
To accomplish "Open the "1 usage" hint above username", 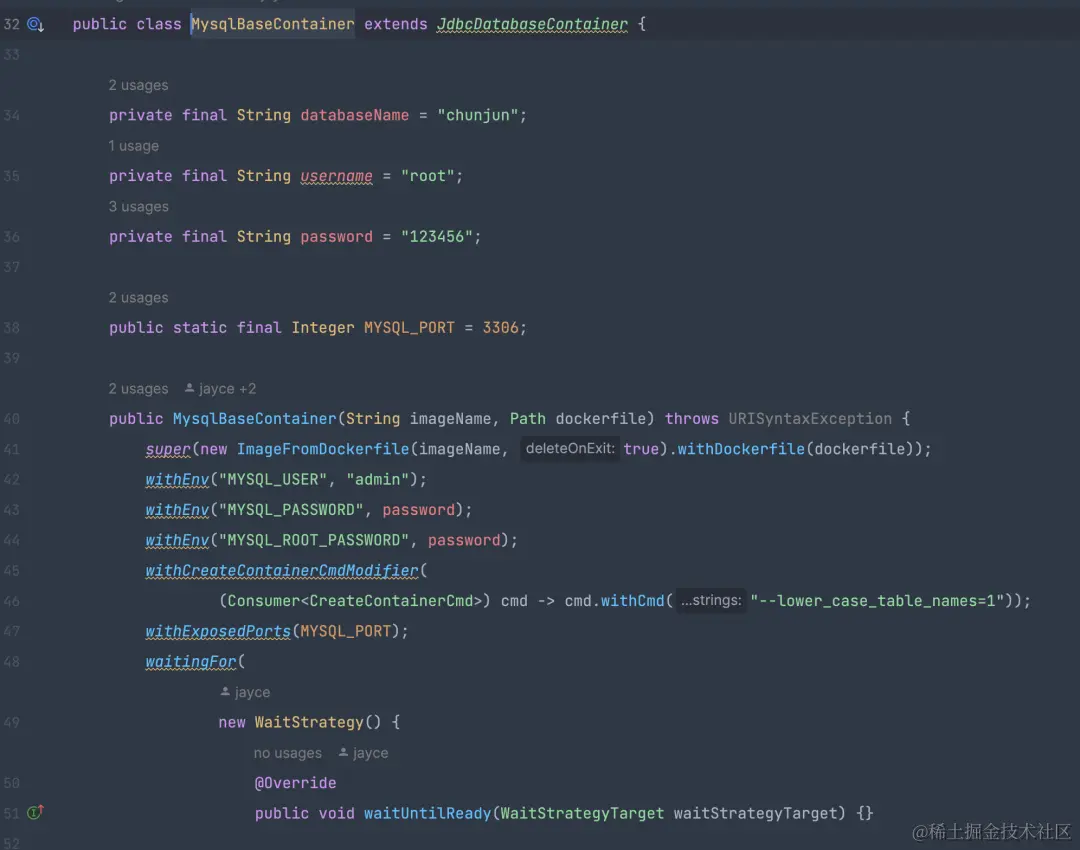I will [133, 146].
